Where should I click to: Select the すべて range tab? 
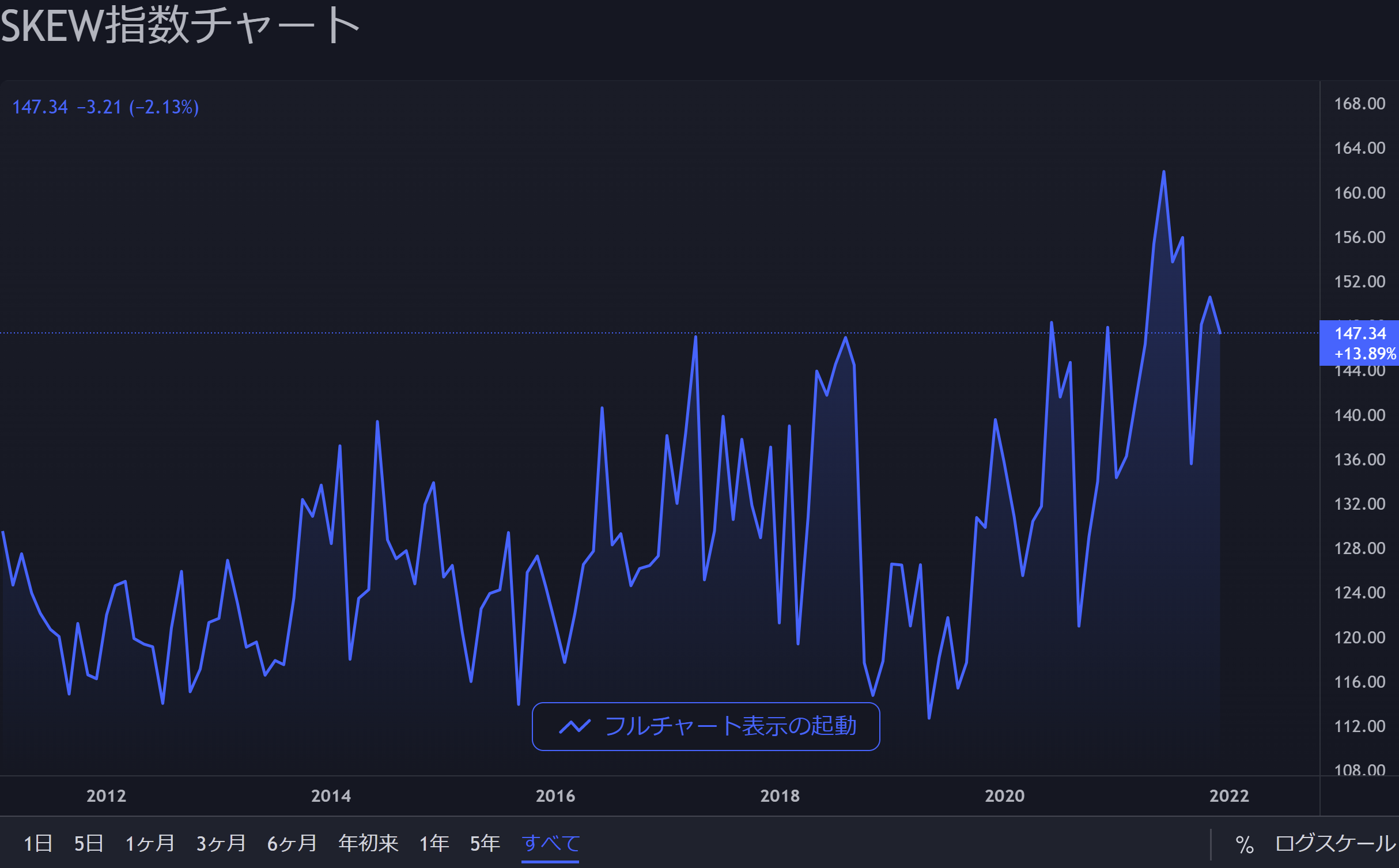[550, 843]
